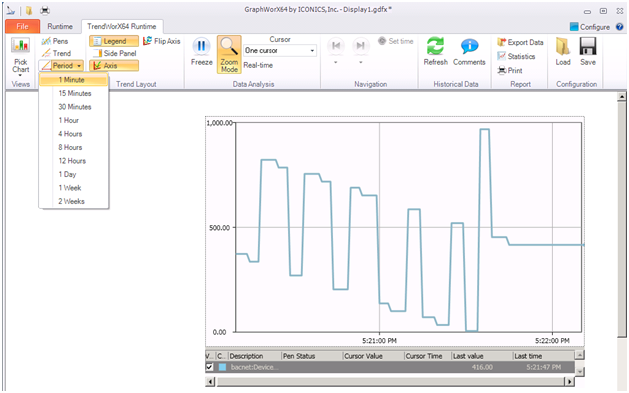
Task: Click the bacnet pen blue color swatch
Action: coord(222,367)
